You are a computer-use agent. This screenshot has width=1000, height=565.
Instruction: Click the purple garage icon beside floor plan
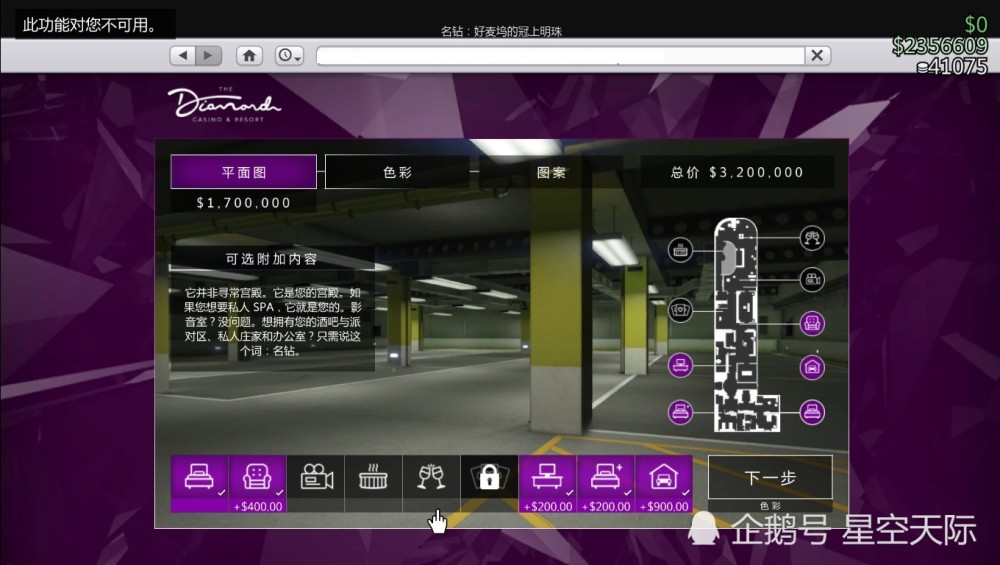pos(812,367)
